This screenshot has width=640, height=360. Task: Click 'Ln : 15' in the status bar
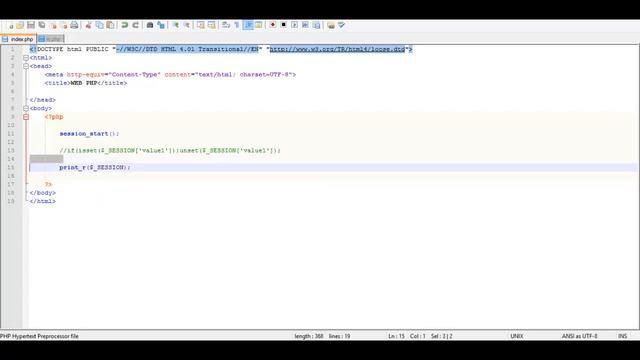[396, 336]
